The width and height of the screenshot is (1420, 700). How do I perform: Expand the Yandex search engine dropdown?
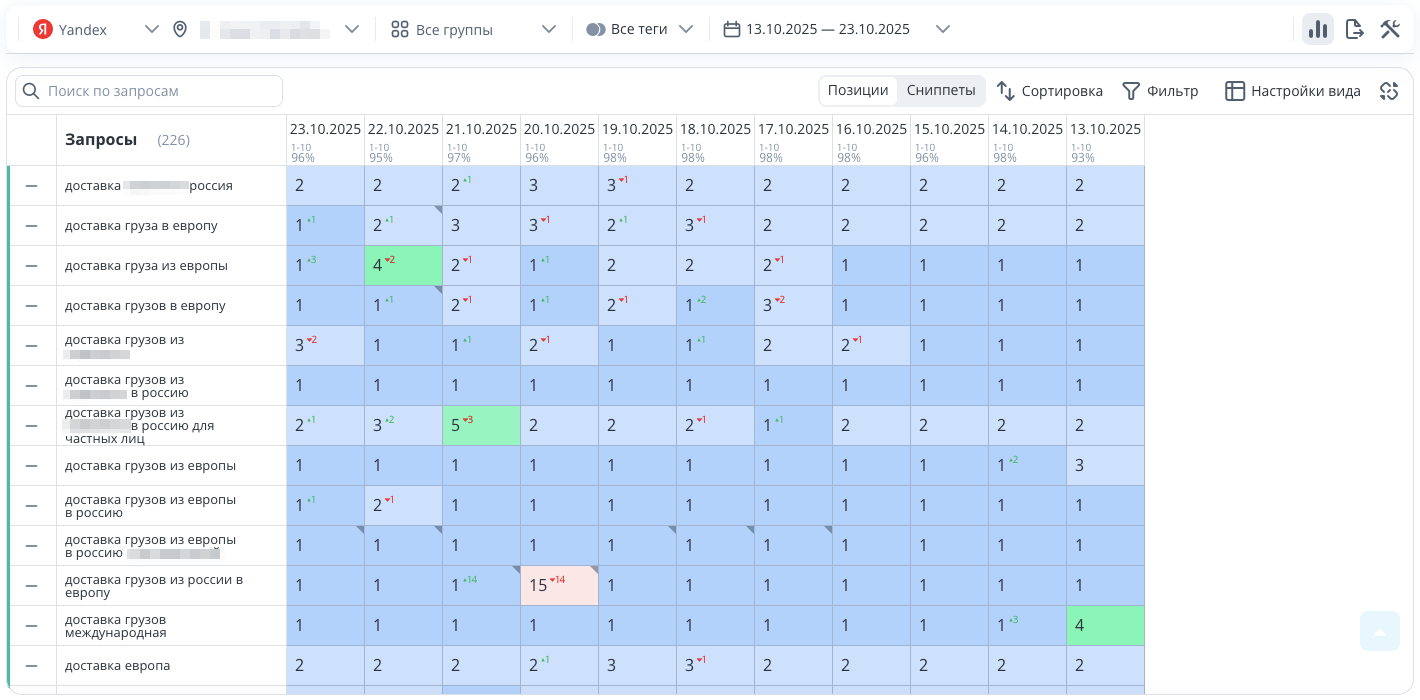151,29
